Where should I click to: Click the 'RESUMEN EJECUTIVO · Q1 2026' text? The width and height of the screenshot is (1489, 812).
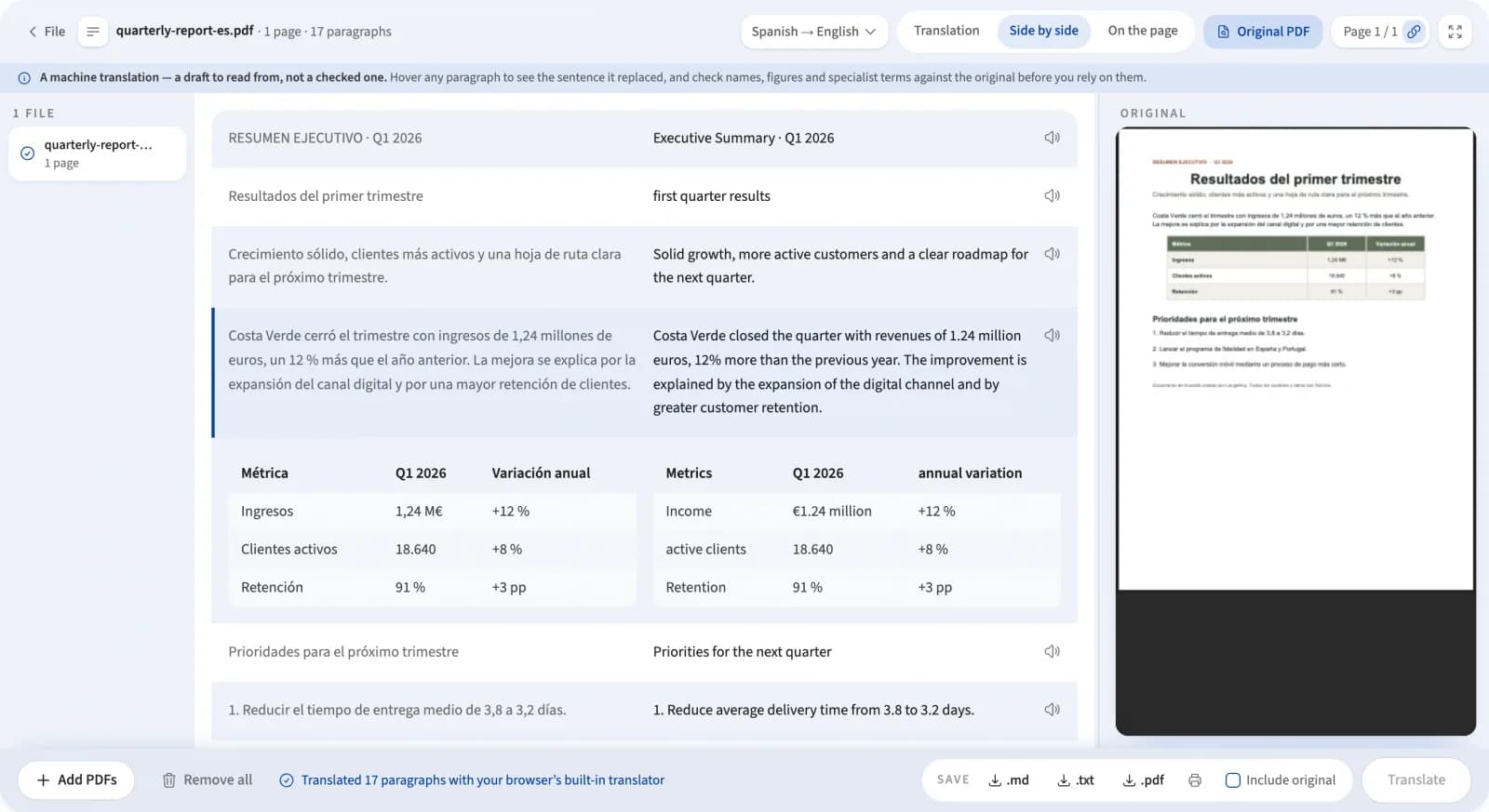[x=325, y=138]
